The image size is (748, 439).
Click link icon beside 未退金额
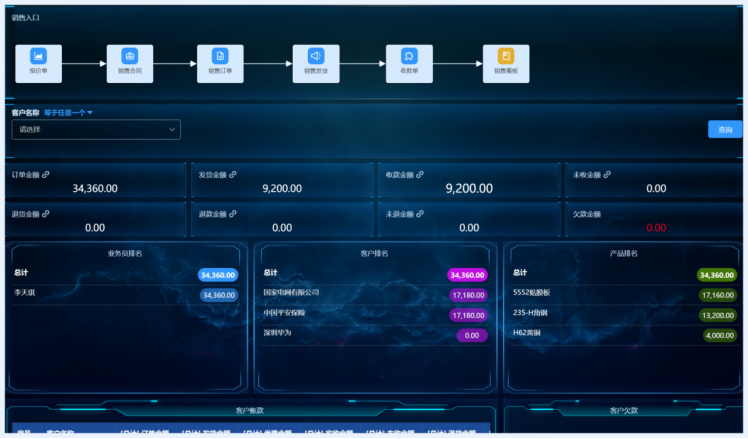pyautogui.click(x=420, y=213)
